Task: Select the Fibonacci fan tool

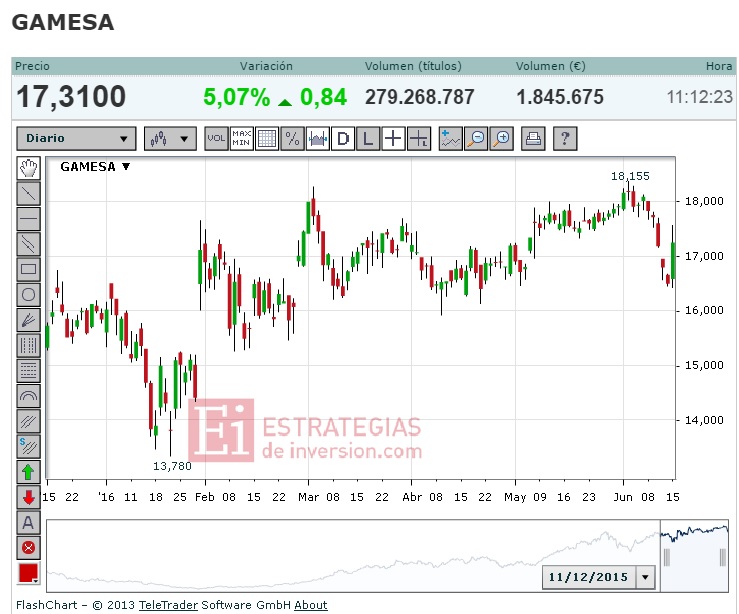Action: tap(28, 320)
